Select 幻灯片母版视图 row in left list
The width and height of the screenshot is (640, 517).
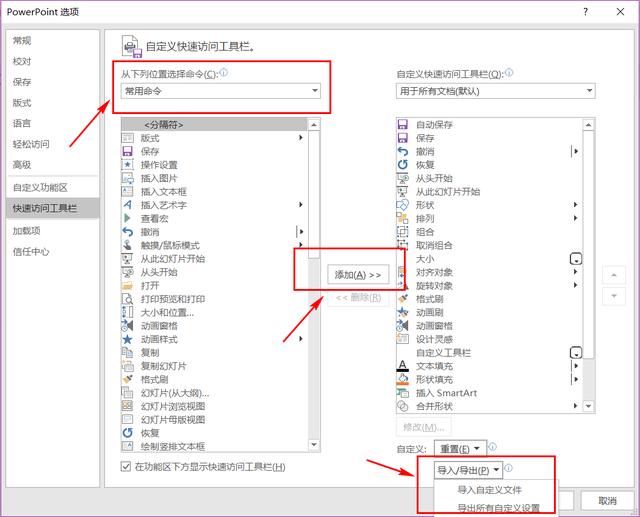[x=215, y=419]
